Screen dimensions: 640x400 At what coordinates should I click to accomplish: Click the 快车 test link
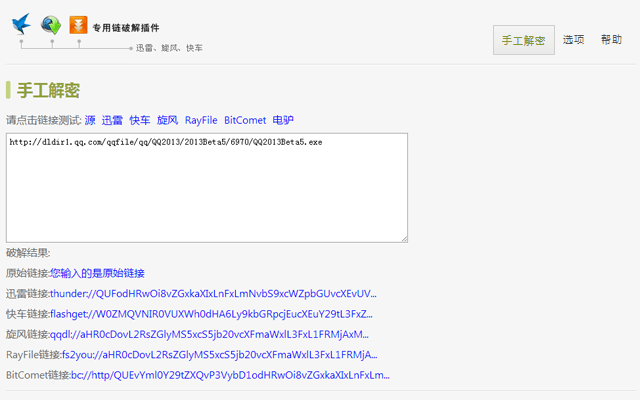coord(140,120)
